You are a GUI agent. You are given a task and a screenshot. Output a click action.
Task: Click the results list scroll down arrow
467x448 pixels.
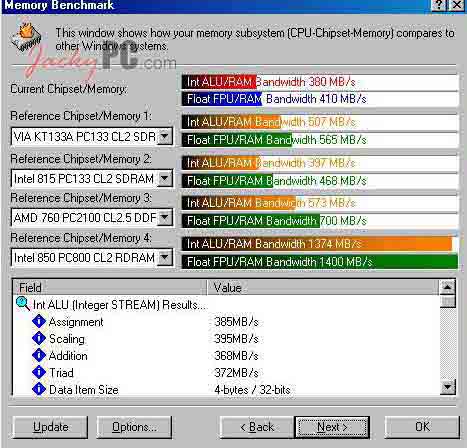point(447,387)
